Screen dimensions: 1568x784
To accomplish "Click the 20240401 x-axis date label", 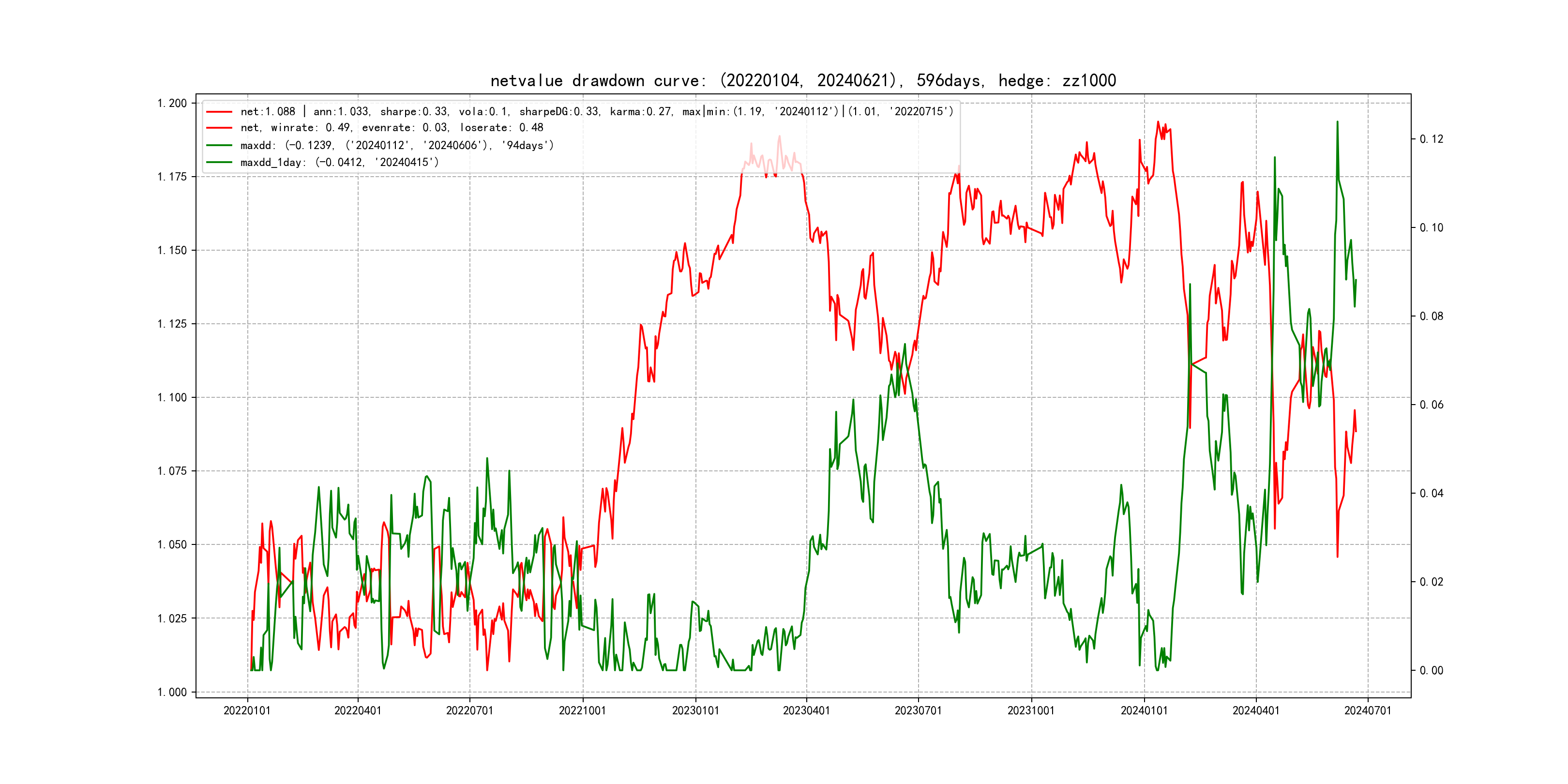I will tap(1256, 710).
